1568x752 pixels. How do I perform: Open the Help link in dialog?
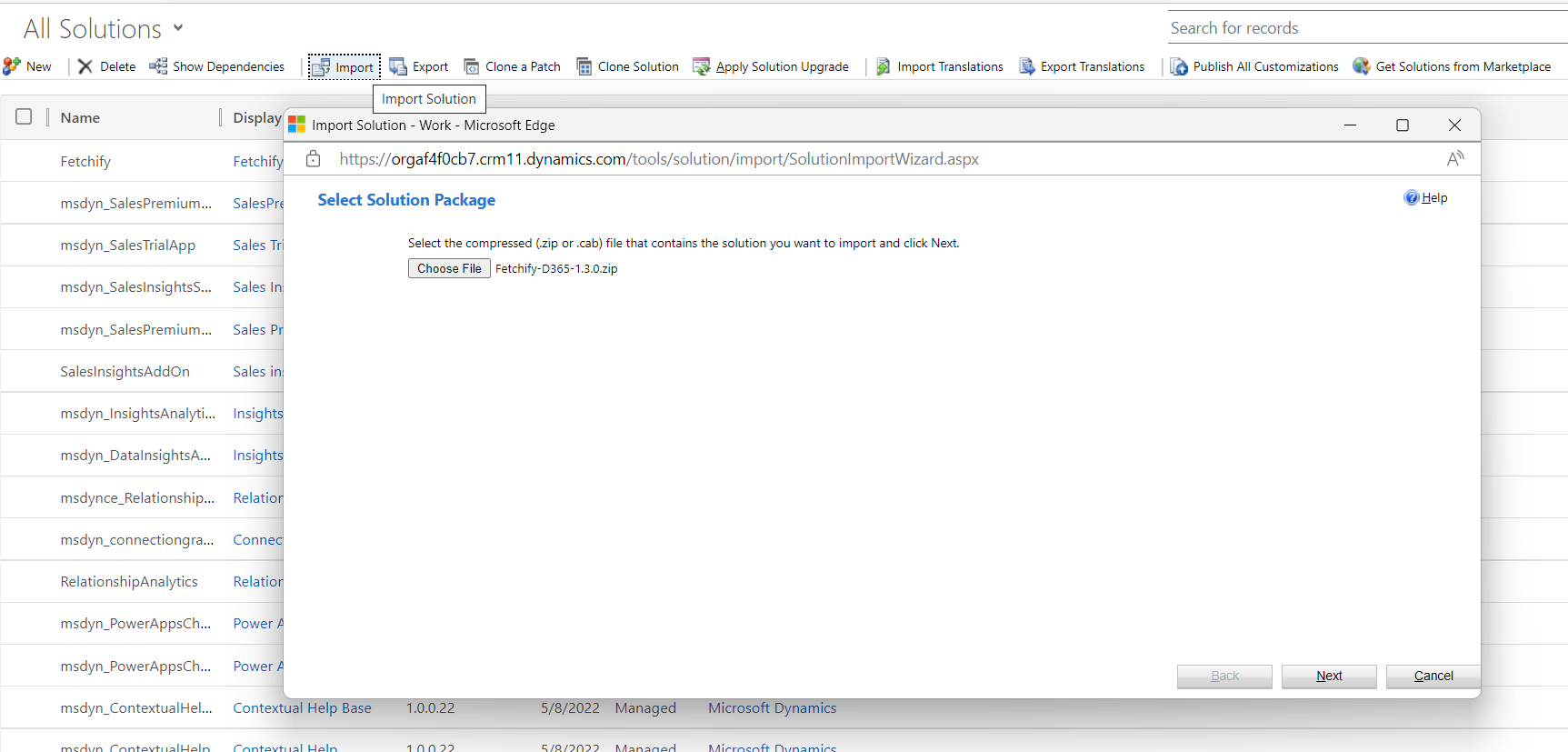[x=1434, y=197]
